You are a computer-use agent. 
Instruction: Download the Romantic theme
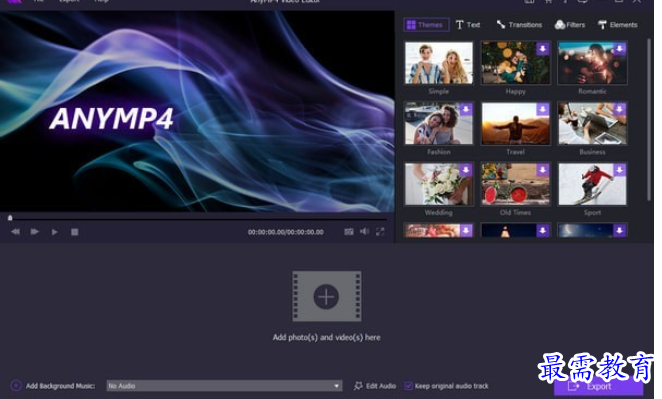click(620, 49)
